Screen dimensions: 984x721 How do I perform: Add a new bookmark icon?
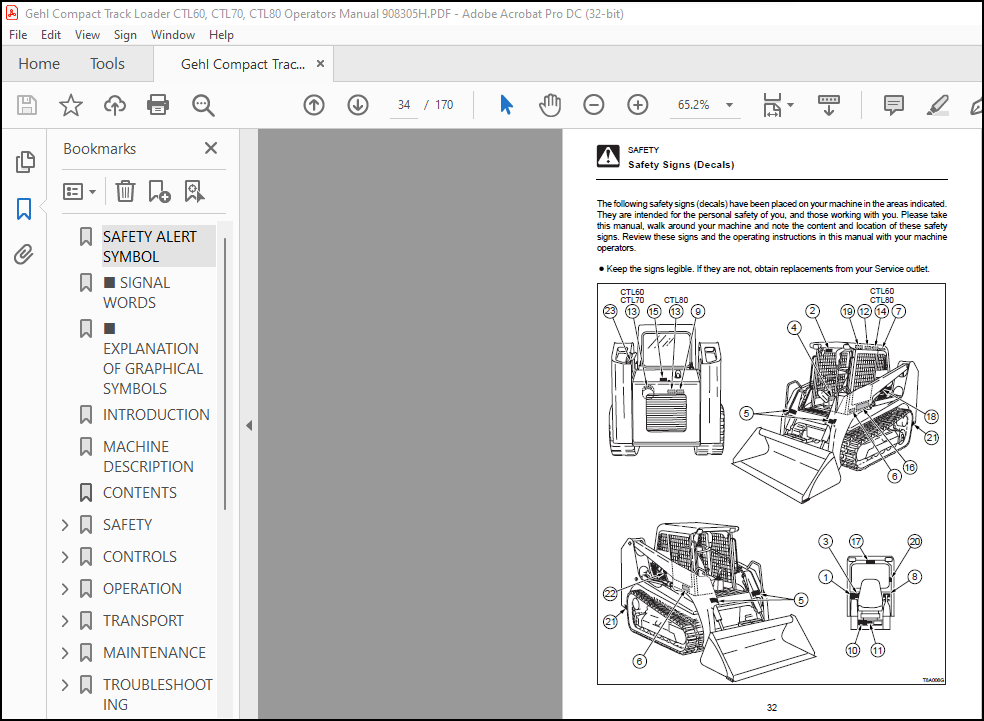(x=159, y=191)
